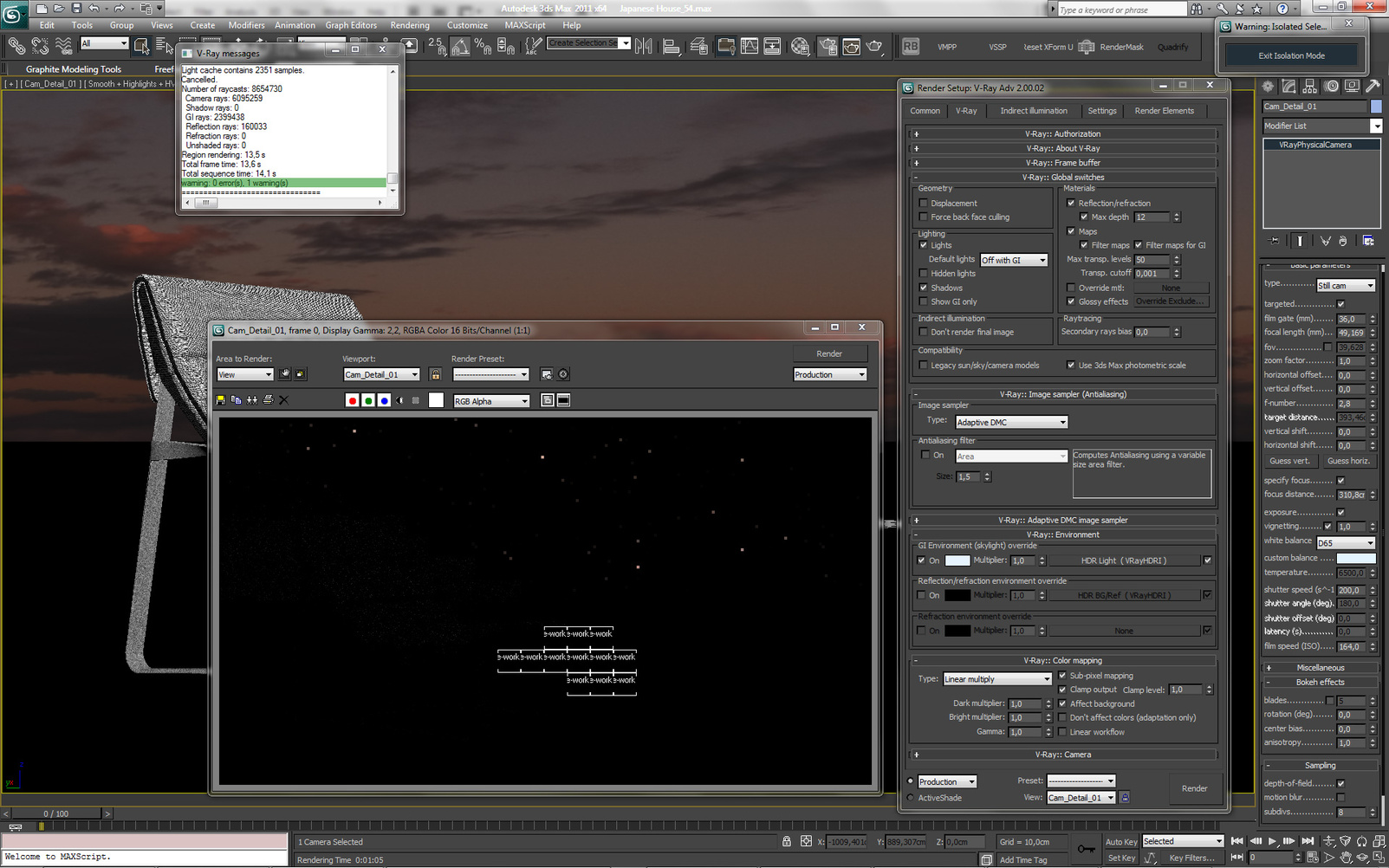The height and width of the screenshot is (868, 1389).
Task: Toggle the Clamp output checkbox
Action: click(x=1062, y=690)
